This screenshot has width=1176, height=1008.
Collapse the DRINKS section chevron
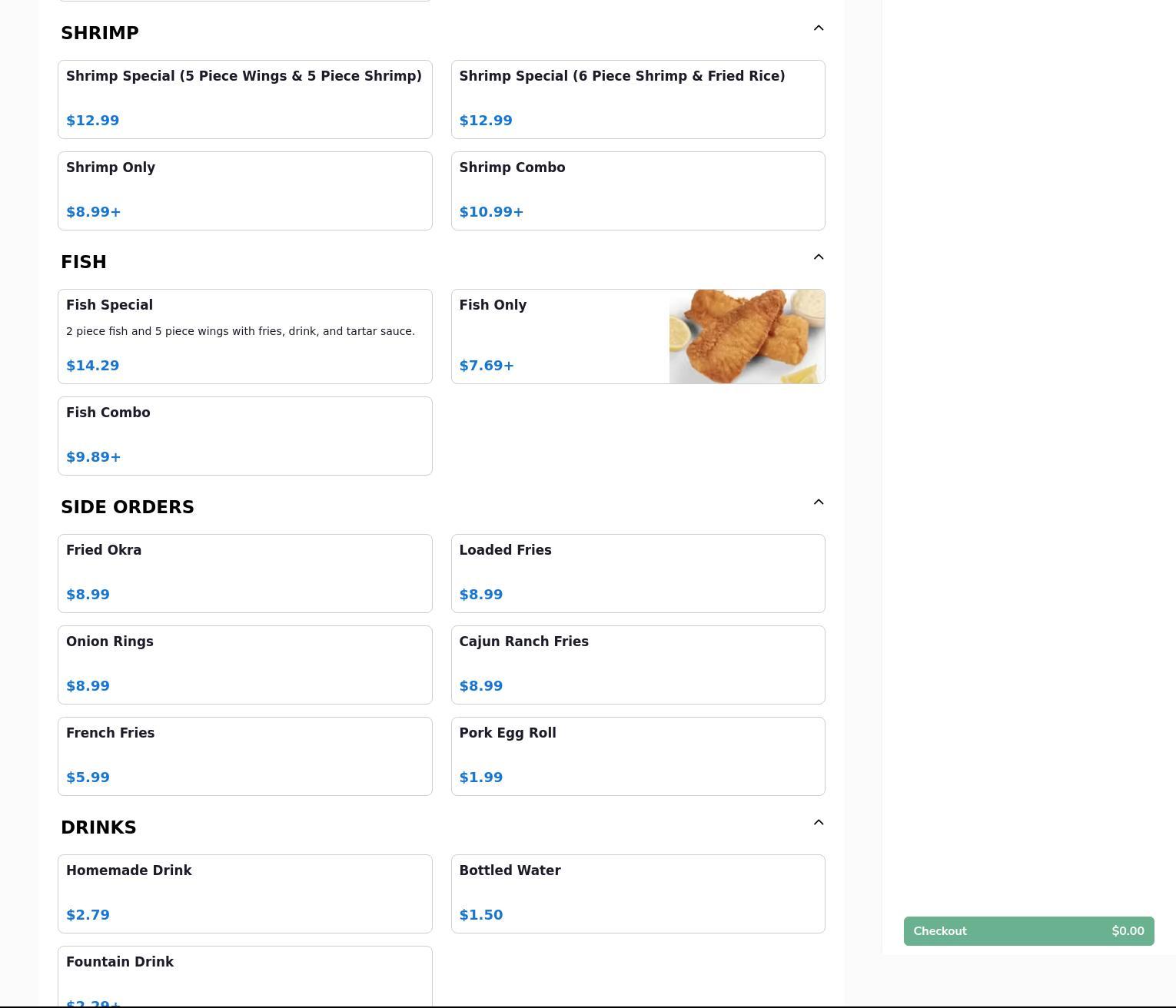[818, 823]
